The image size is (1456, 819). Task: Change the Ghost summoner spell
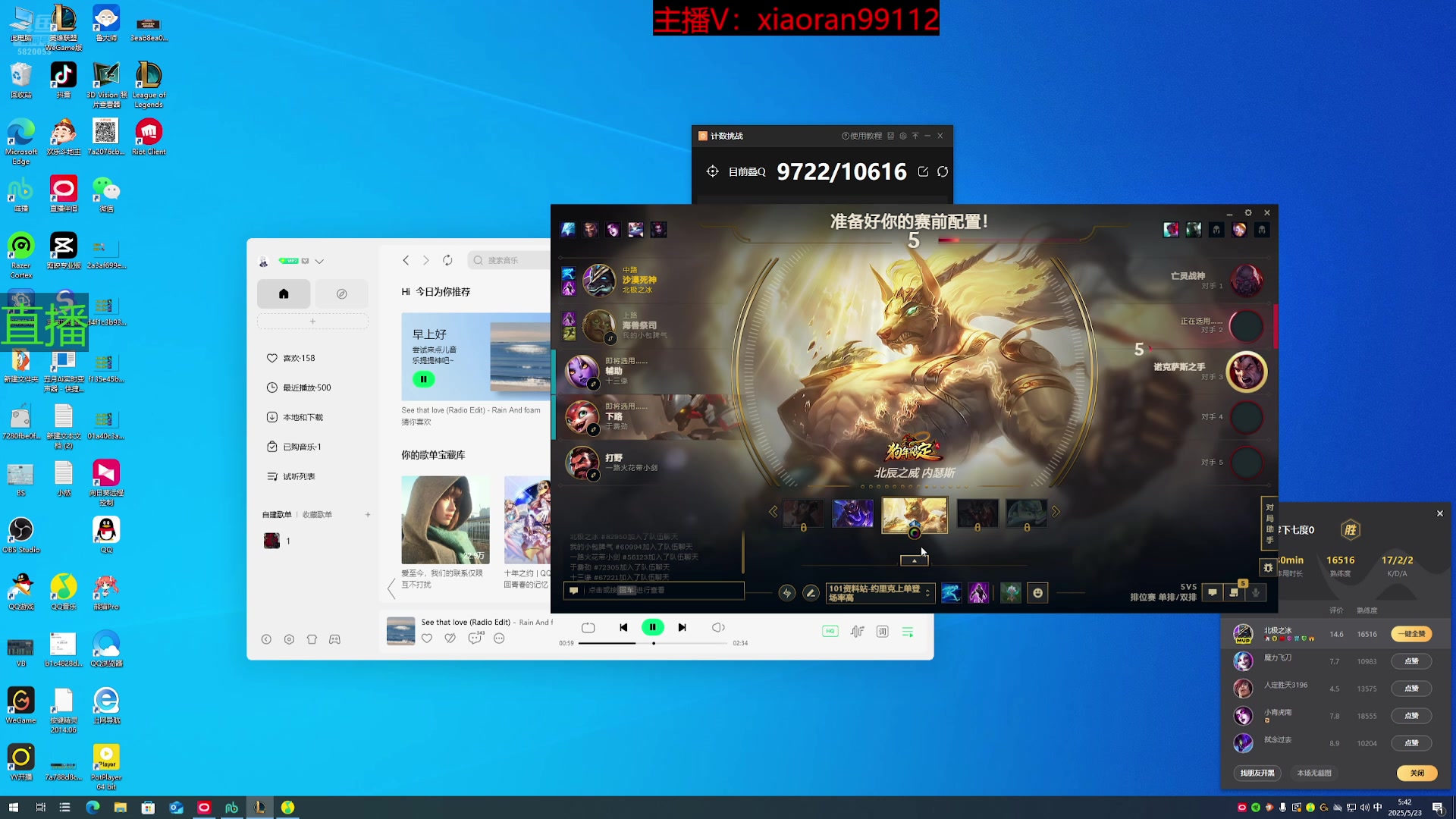pyautogui.click(x=951, y=593)
